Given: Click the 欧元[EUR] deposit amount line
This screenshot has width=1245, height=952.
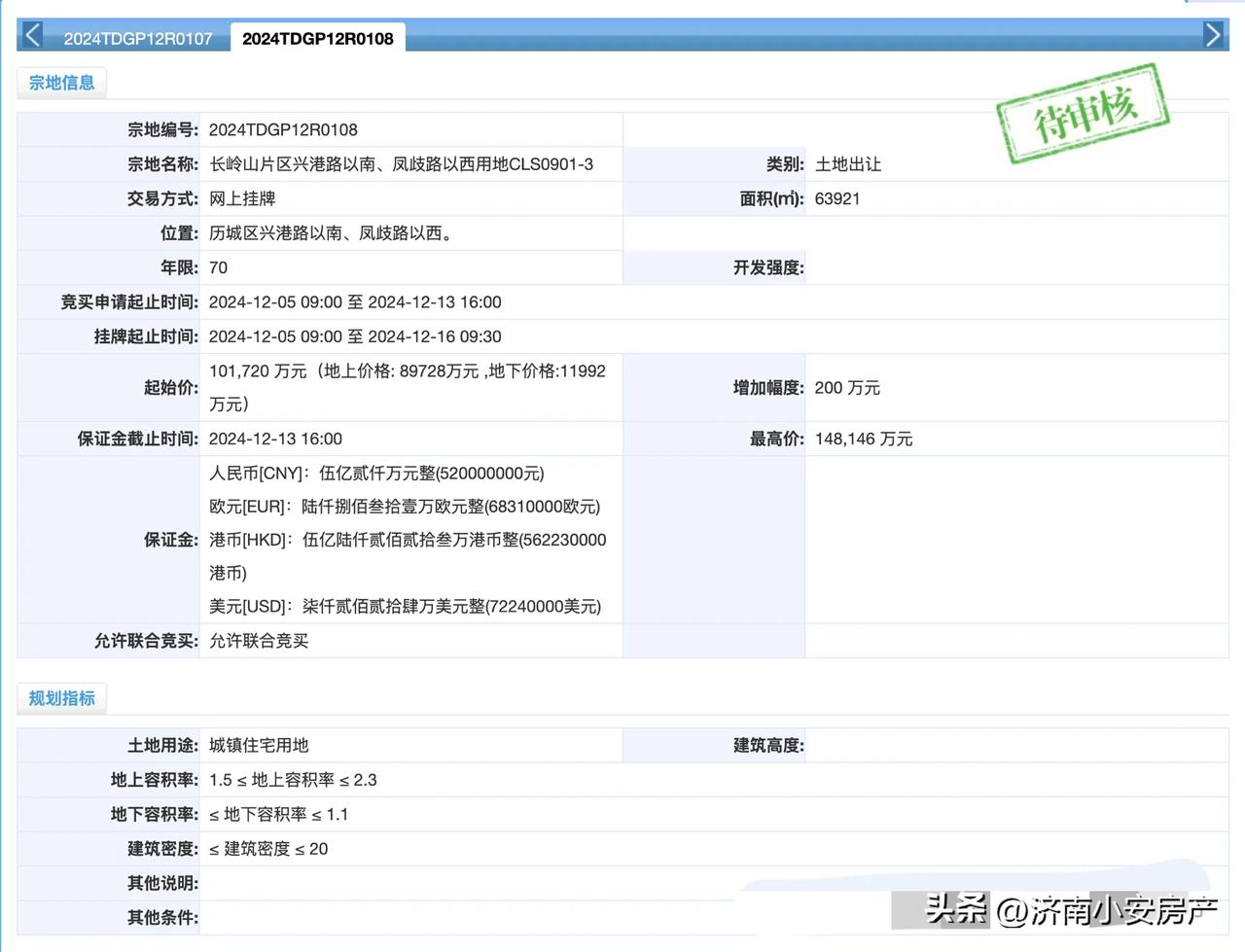Looking at the screenshot, I should coord(405,507).
